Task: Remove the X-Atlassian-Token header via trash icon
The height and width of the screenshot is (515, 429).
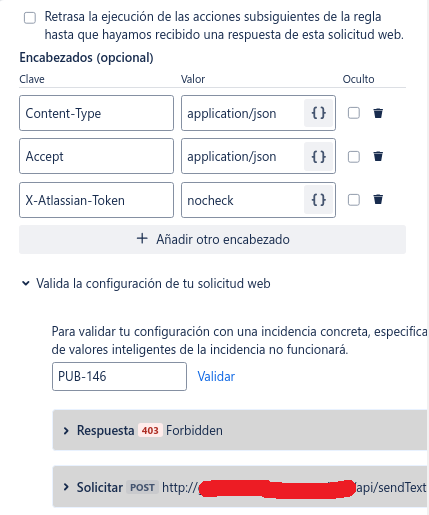Action: (378, 199)
